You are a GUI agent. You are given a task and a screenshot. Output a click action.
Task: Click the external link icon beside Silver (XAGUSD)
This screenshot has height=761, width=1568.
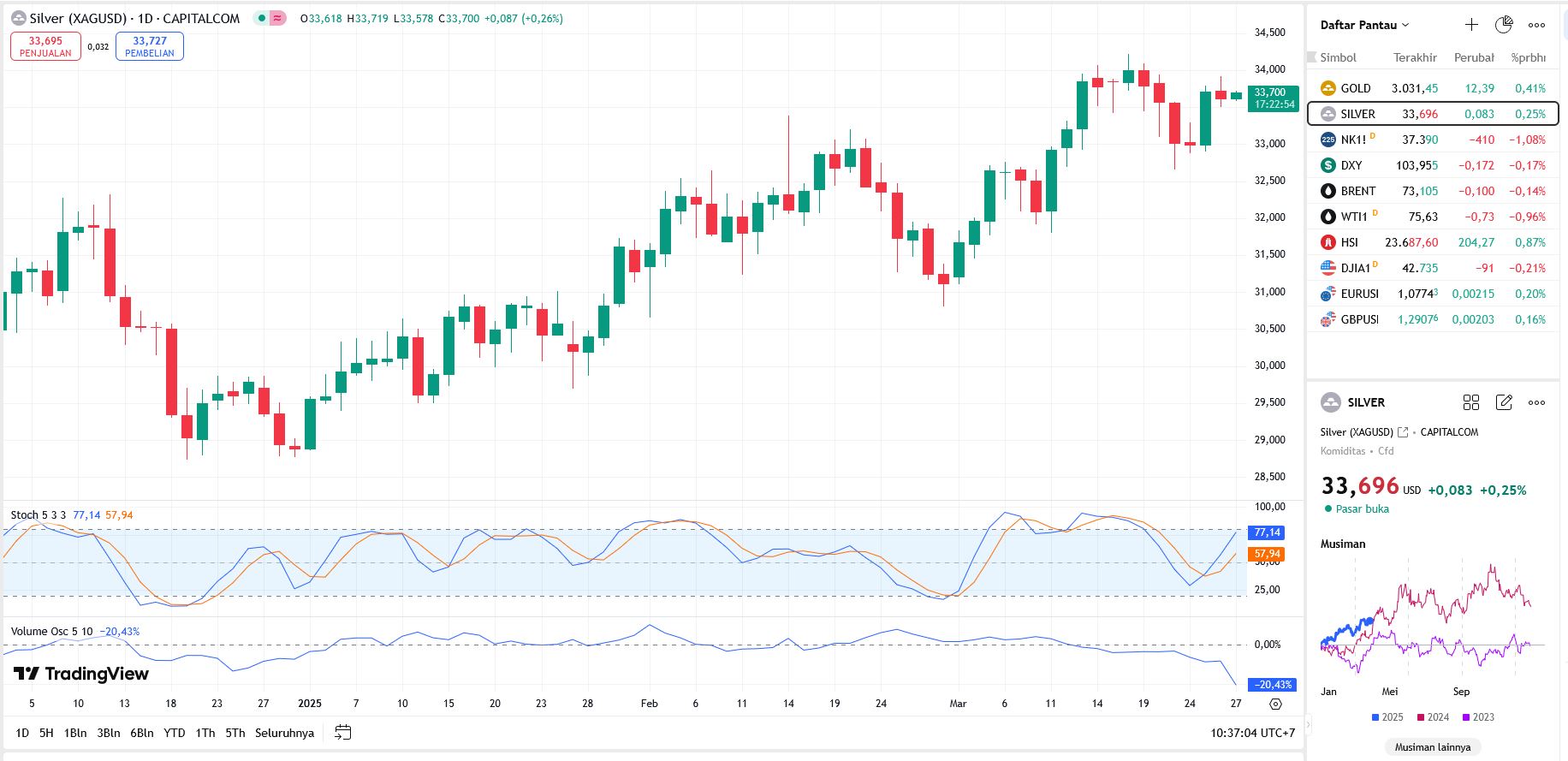pyautogui.click(x=1403, y=432)
